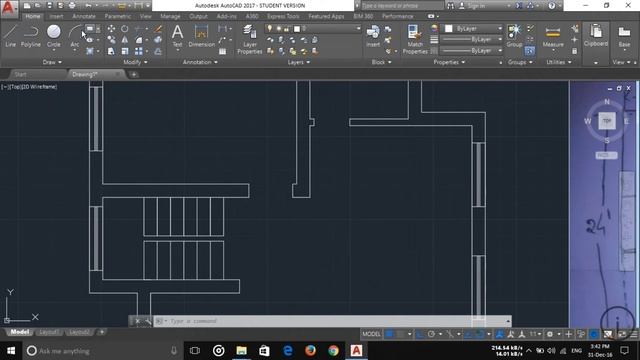Screen dimensions: 640x360
Task: Switch to the Model layout tab
Action: 20,332
